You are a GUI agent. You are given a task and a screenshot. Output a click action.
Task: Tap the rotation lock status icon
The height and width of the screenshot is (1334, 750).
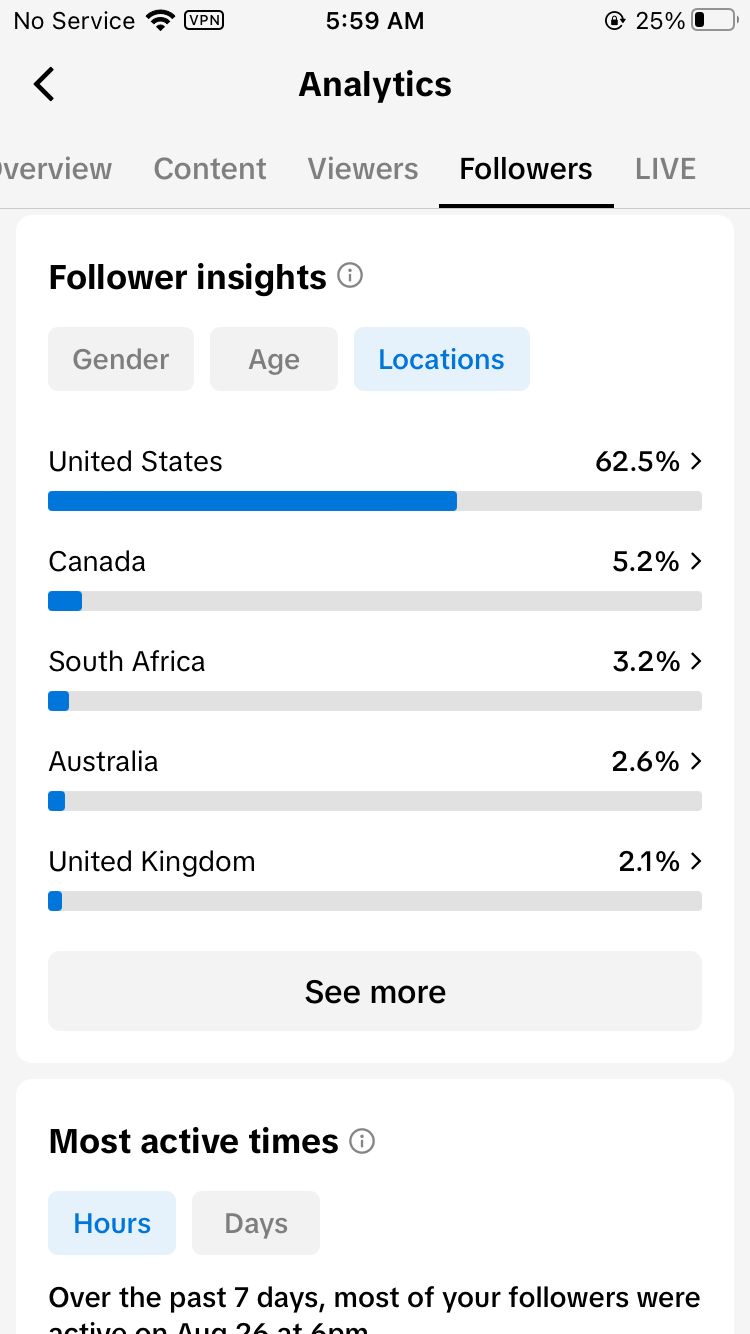[615, 20]
